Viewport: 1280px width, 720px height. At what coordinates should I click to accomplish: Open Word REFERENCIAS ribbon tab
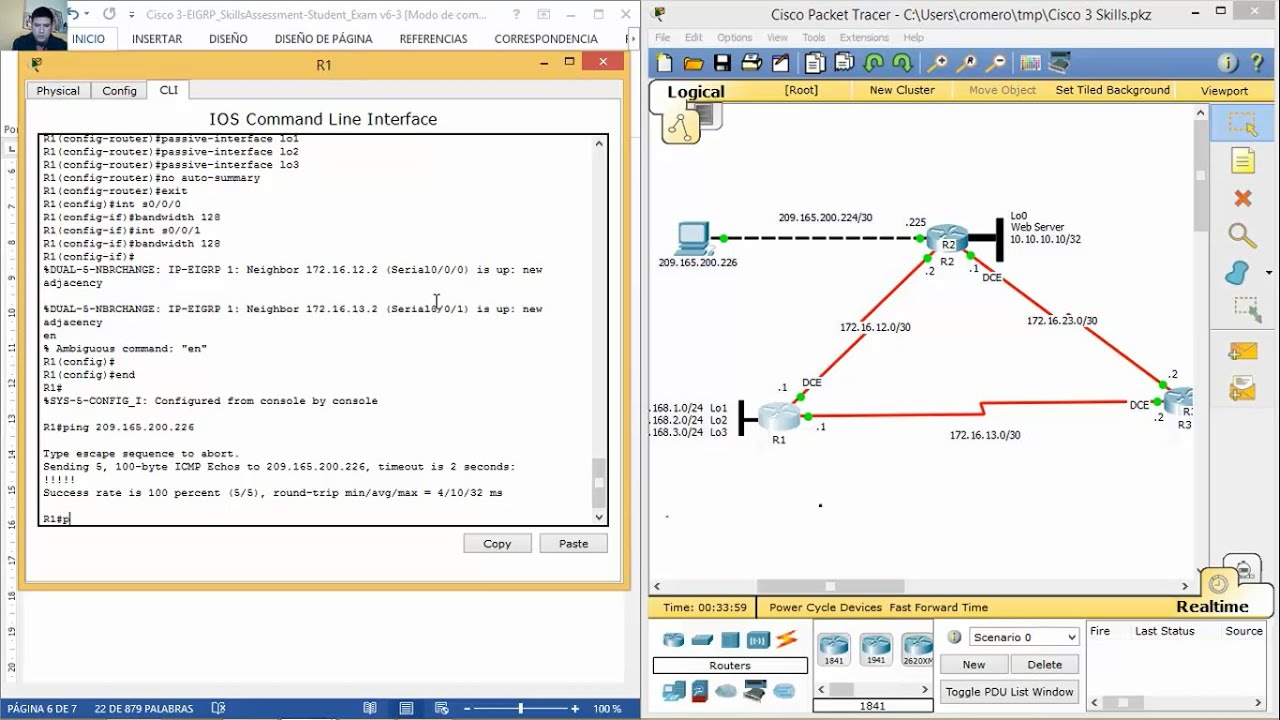(x=433, y=38)
